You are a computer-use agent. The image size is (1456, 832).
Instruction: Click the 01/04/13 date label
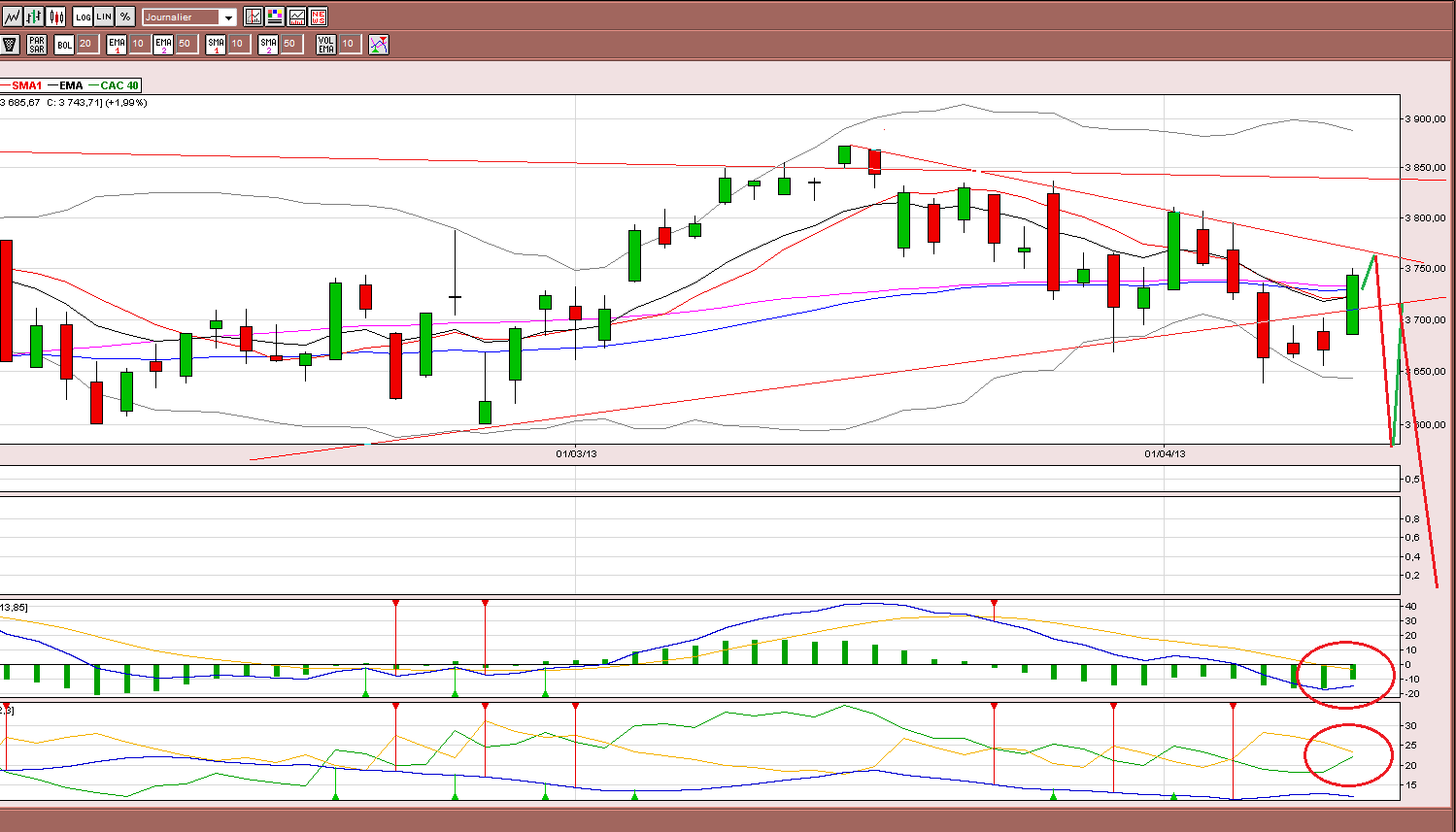1165,453
